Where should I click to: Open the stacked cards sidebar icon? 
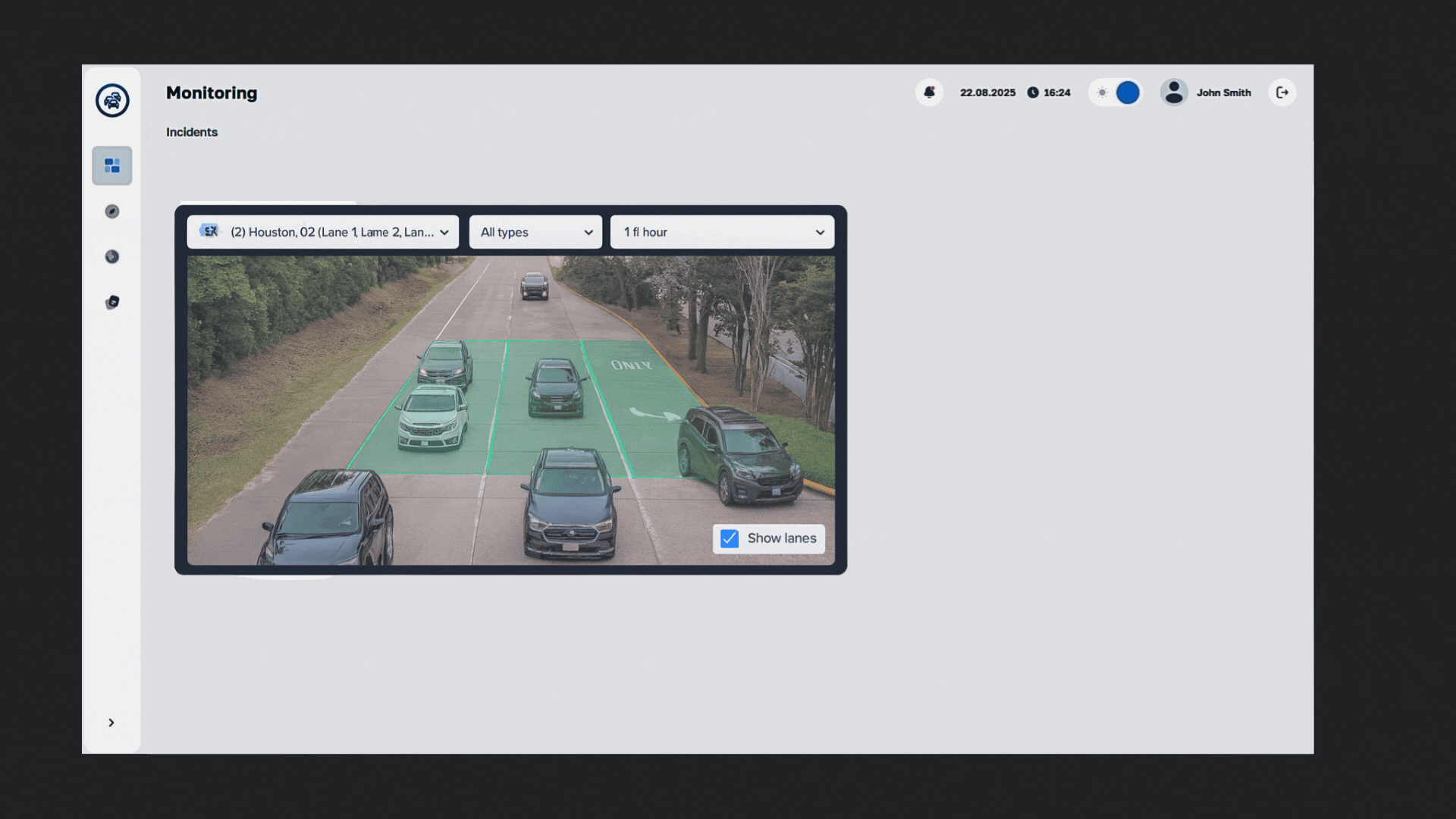click(112, 302)
